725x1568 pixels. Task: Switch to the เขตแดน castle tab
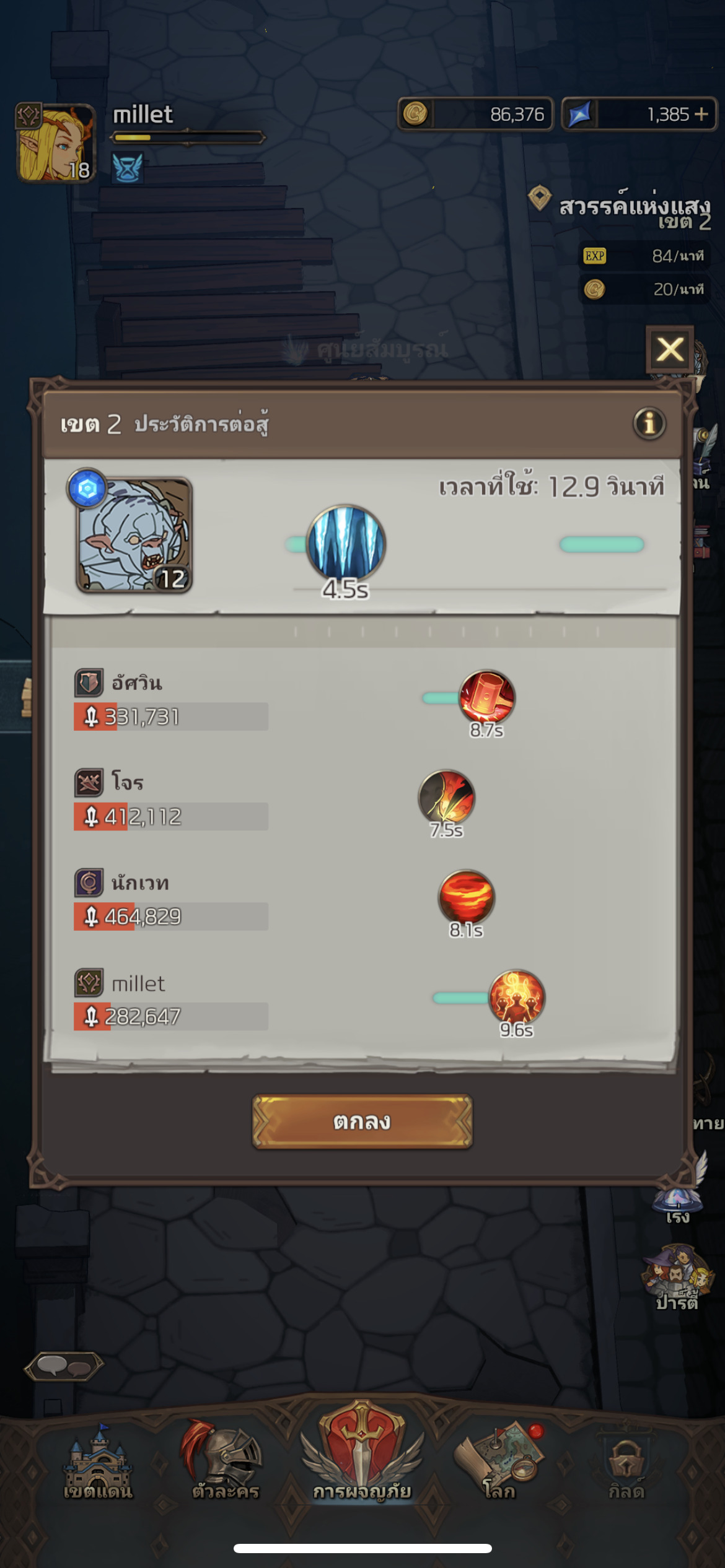tap(98, 1463)
